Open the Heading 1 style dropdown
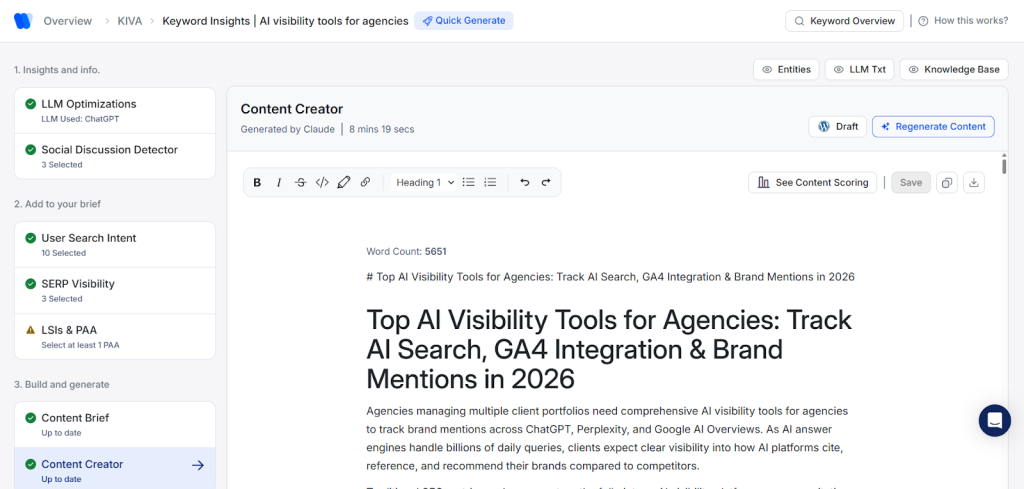Image resolution: width=1024 pixels, height=489 pixels. coord(425,183)
